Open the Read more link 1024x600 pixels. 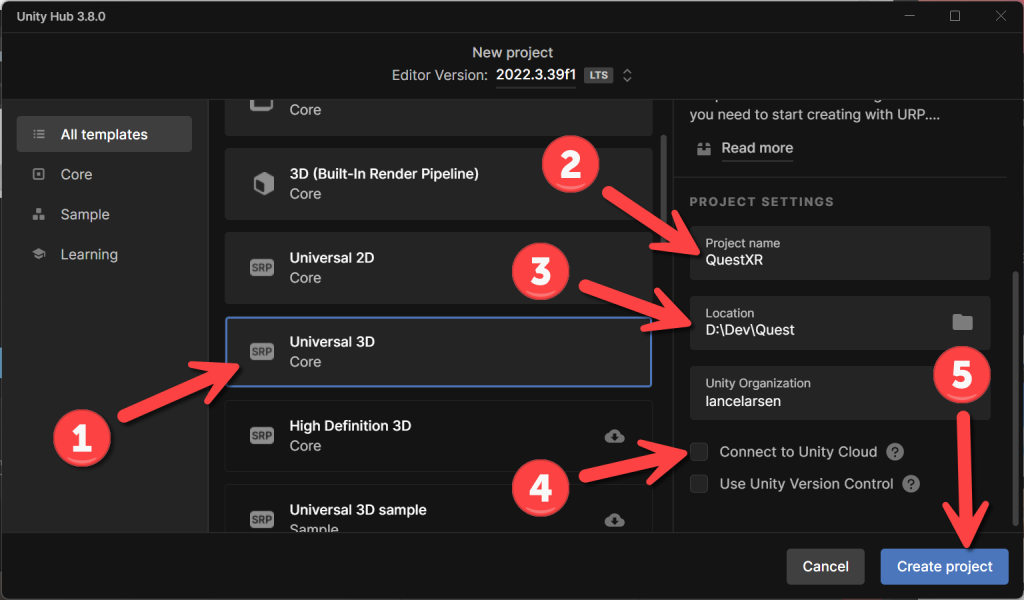757,148
